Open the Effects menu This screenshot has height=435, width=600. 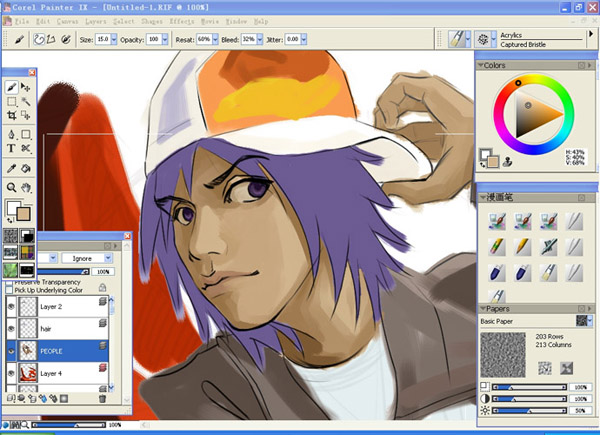182,21
